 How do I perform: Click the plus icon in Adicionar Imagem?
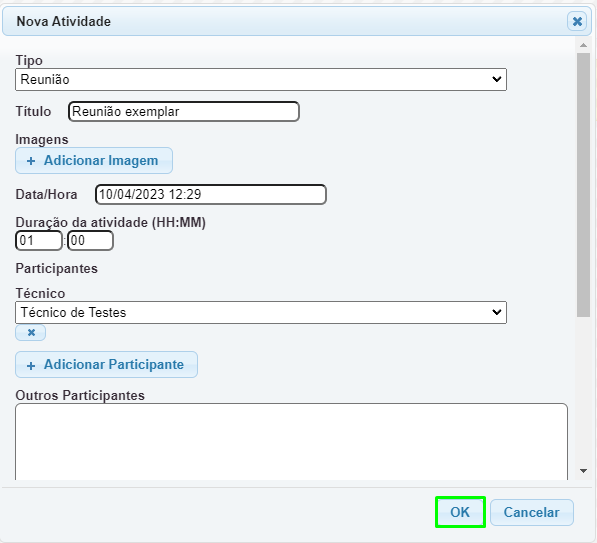[x=31, y=161]
